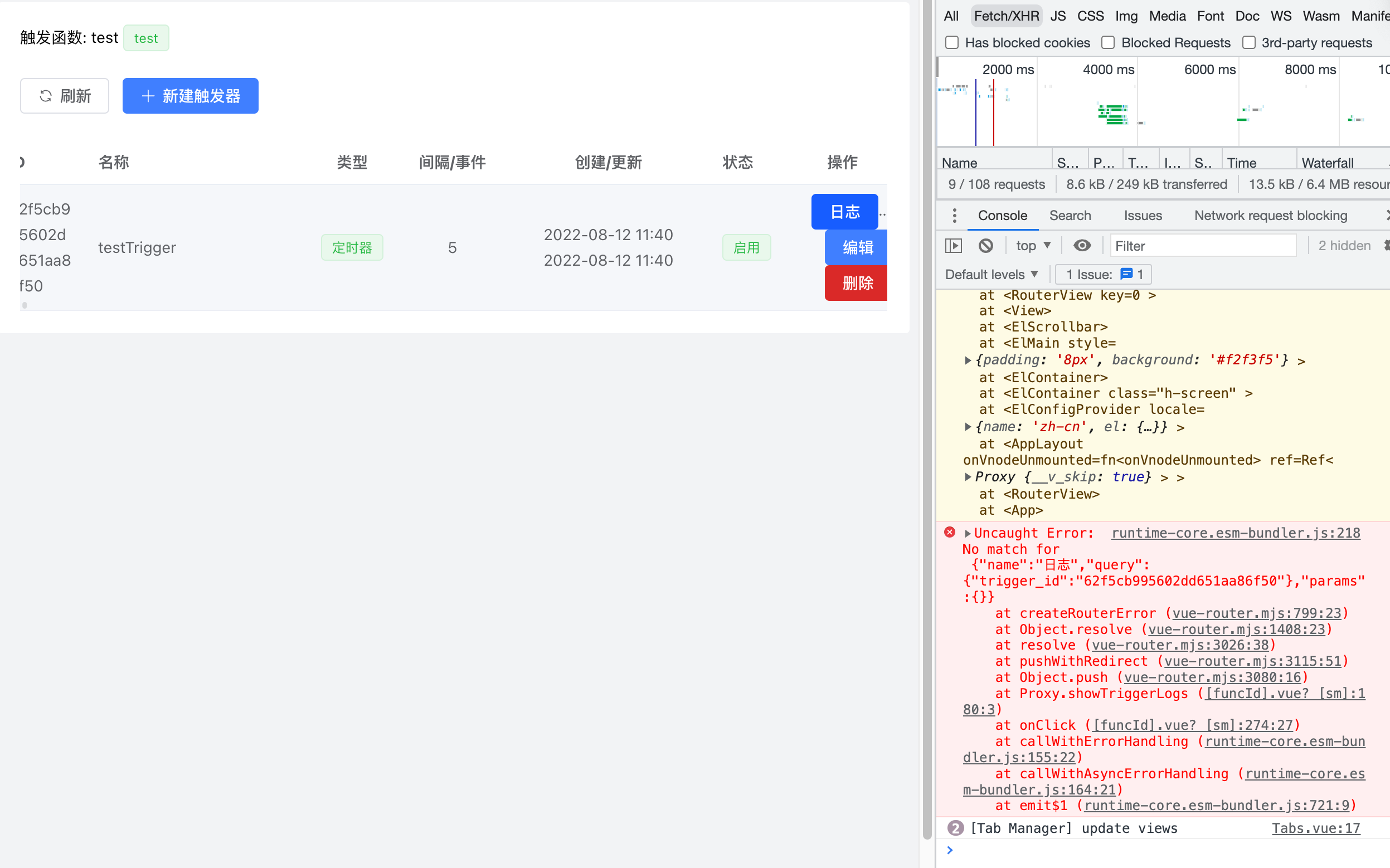Open the top frame context dropdown
Image resolution: width=1390 pixels, height=868 pixels.
pyautogui.click(x=1033, y=245)
